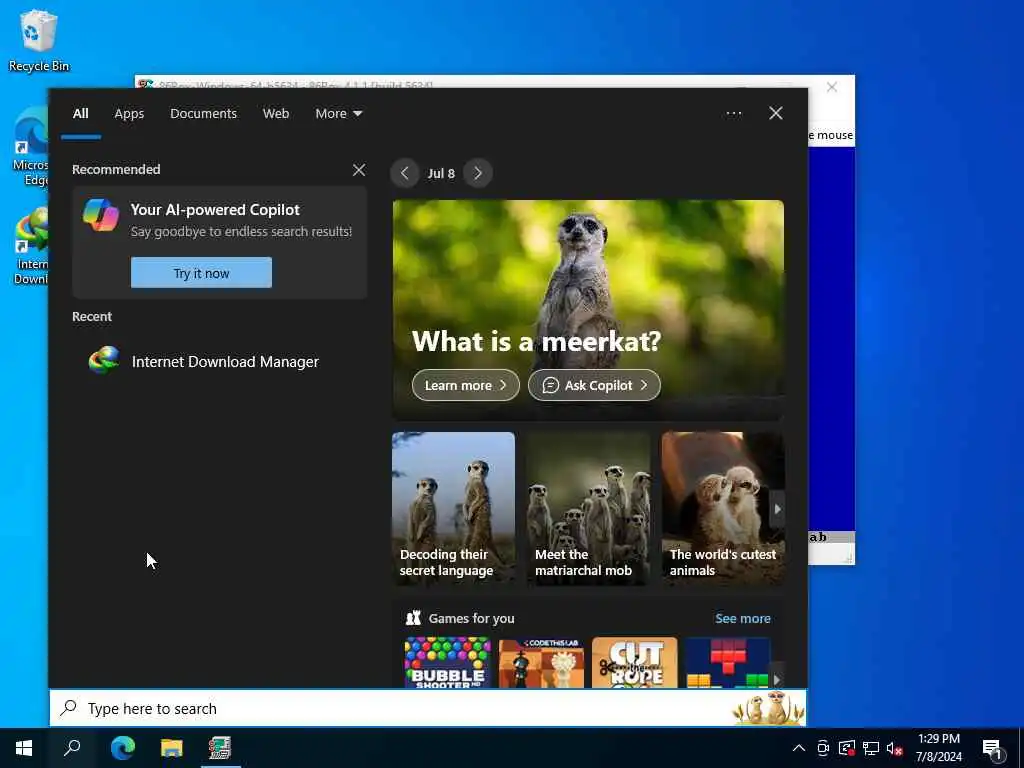
Task: Expand the More filter dropdown
Action: [338, 114]
